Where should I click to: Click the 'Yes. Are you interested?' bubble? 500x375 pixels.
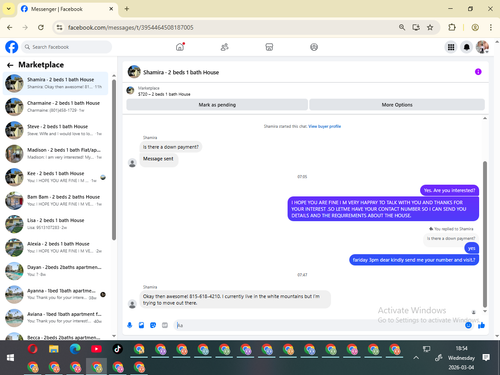point(449,190)
